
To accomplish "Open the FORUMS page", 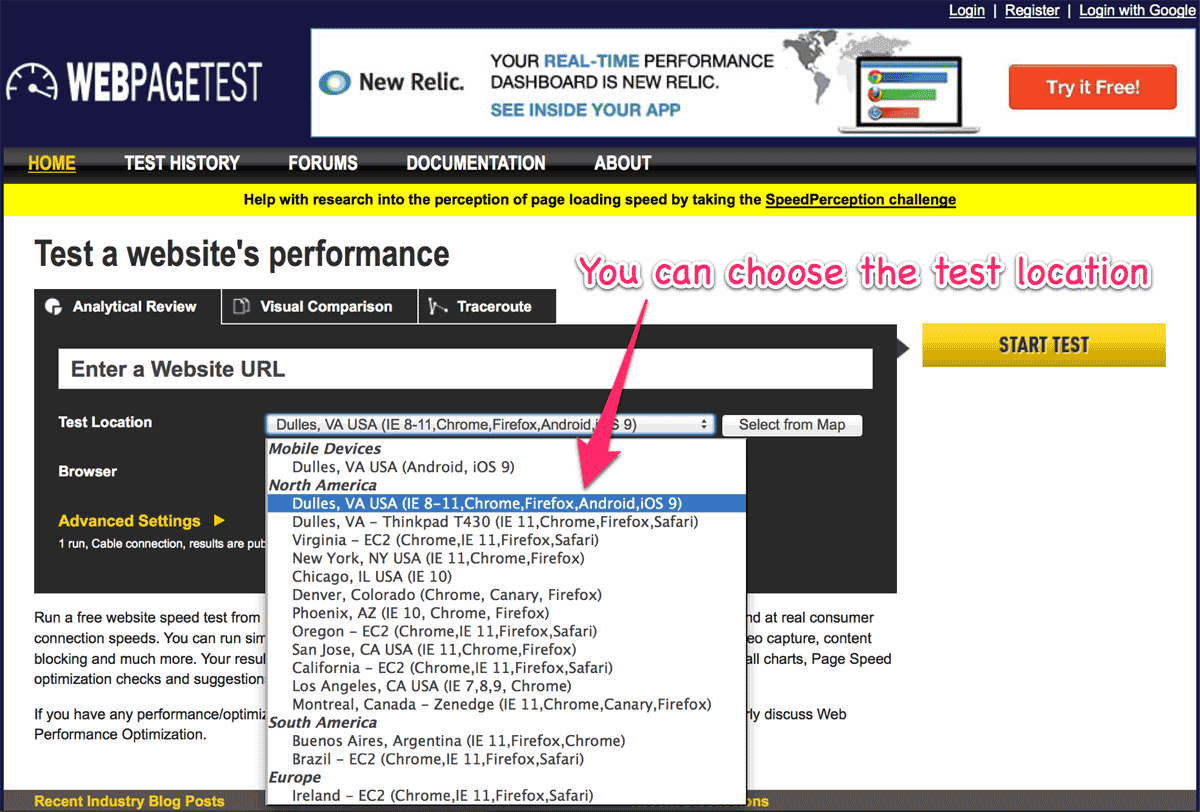I will pyautogui.click(x=323, y=163).
